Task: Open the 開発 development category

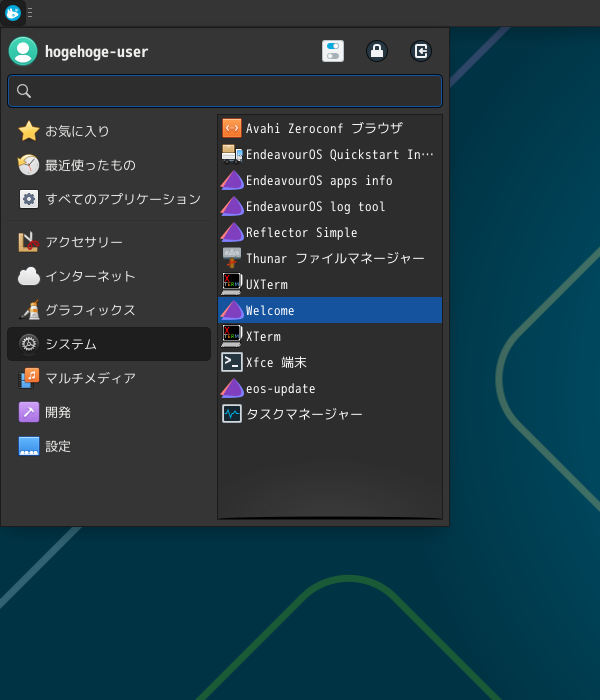Action: pos(109,412)
